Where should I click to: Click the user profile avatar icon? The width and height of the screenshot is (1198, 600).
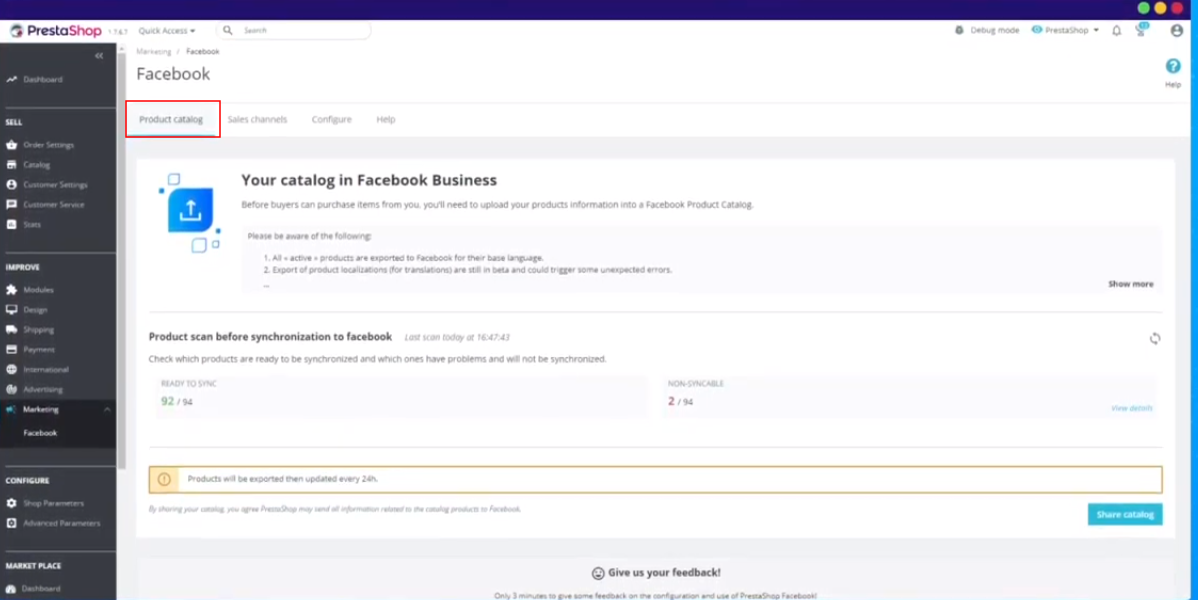[x=1176, y=31]
